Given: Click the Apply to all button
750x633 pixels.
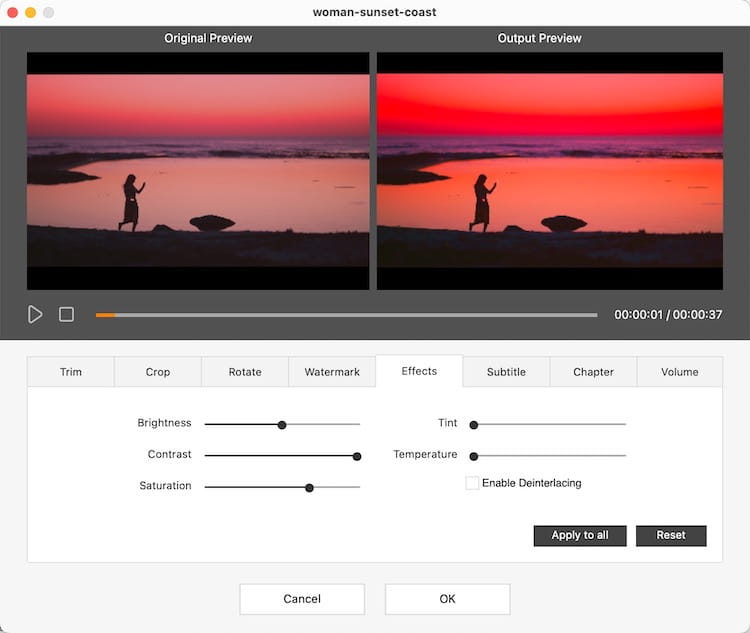Looking at the screenshot, I should 580,535.
